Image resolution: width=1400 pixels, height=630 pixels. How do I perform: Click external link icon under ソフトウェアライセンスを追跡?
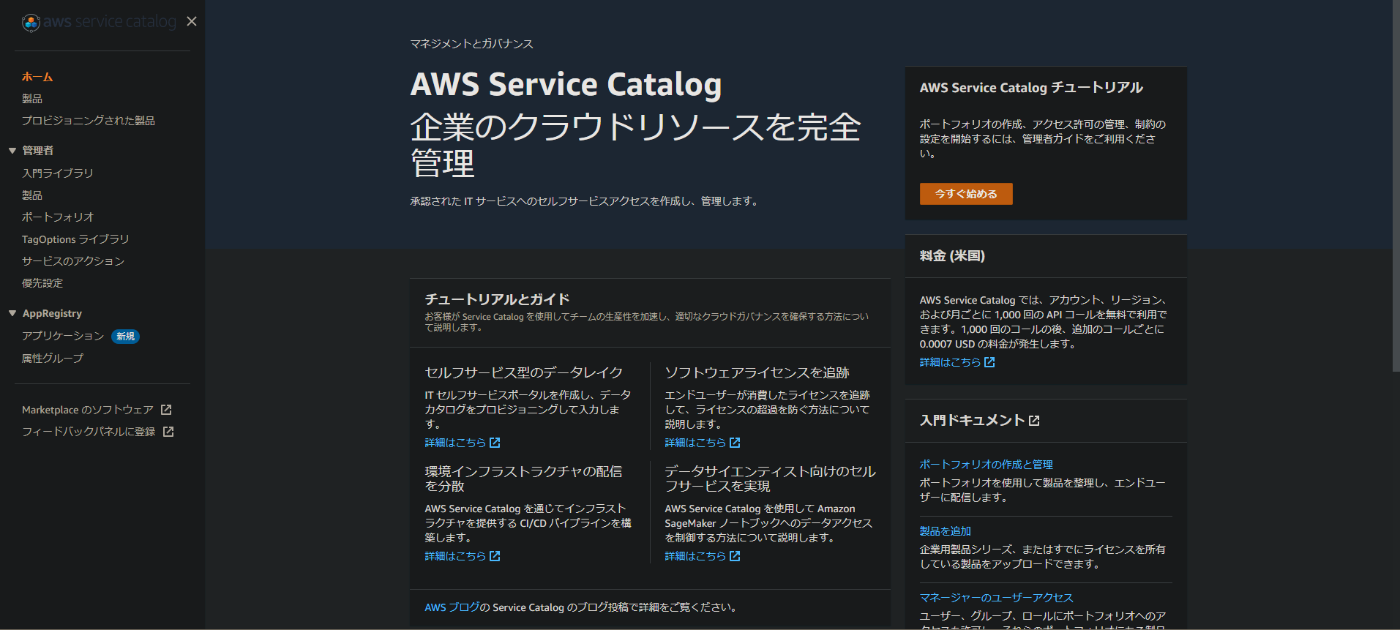pyautogui.click(x=735, y=443)
